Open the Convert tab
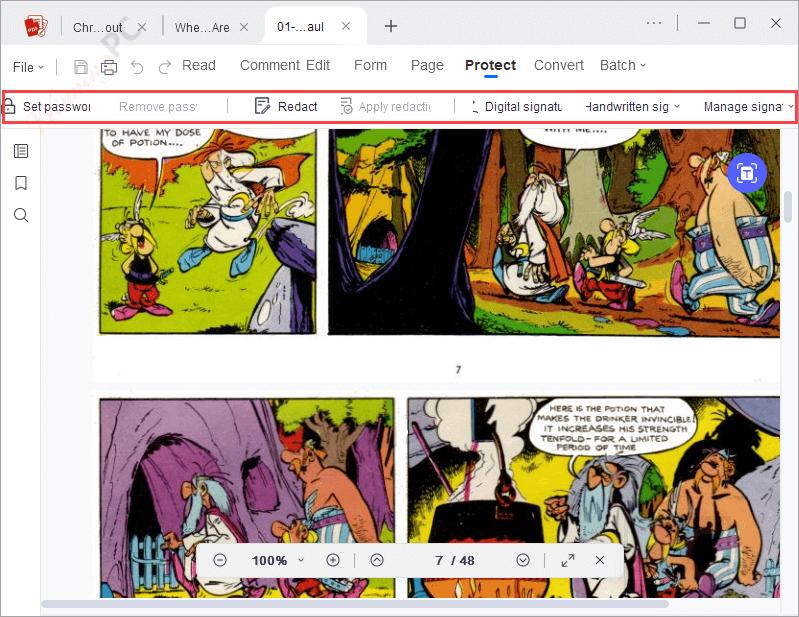 tap(558, 65)
